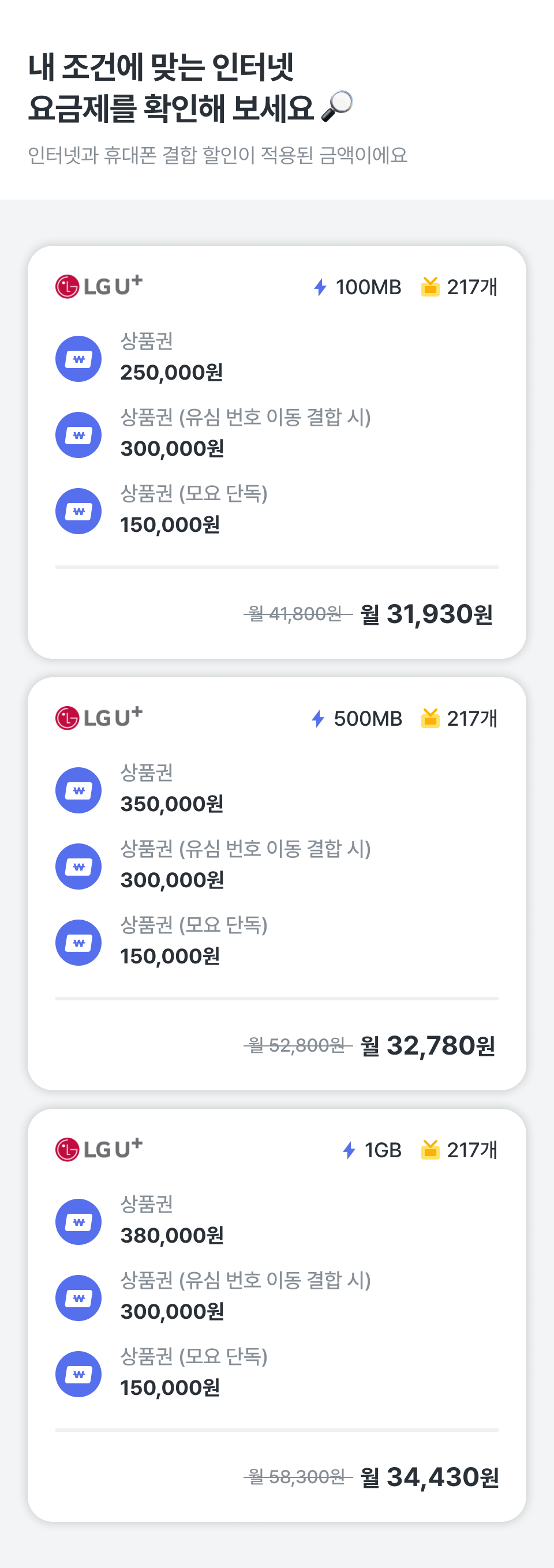Click the lightning speed icon beside 500MB

318,719
